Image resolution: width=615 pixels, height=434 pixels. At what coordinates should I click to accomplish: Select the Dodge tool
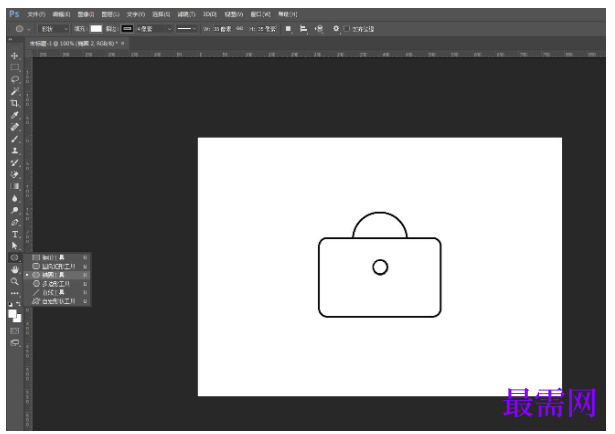pos(15,210)
